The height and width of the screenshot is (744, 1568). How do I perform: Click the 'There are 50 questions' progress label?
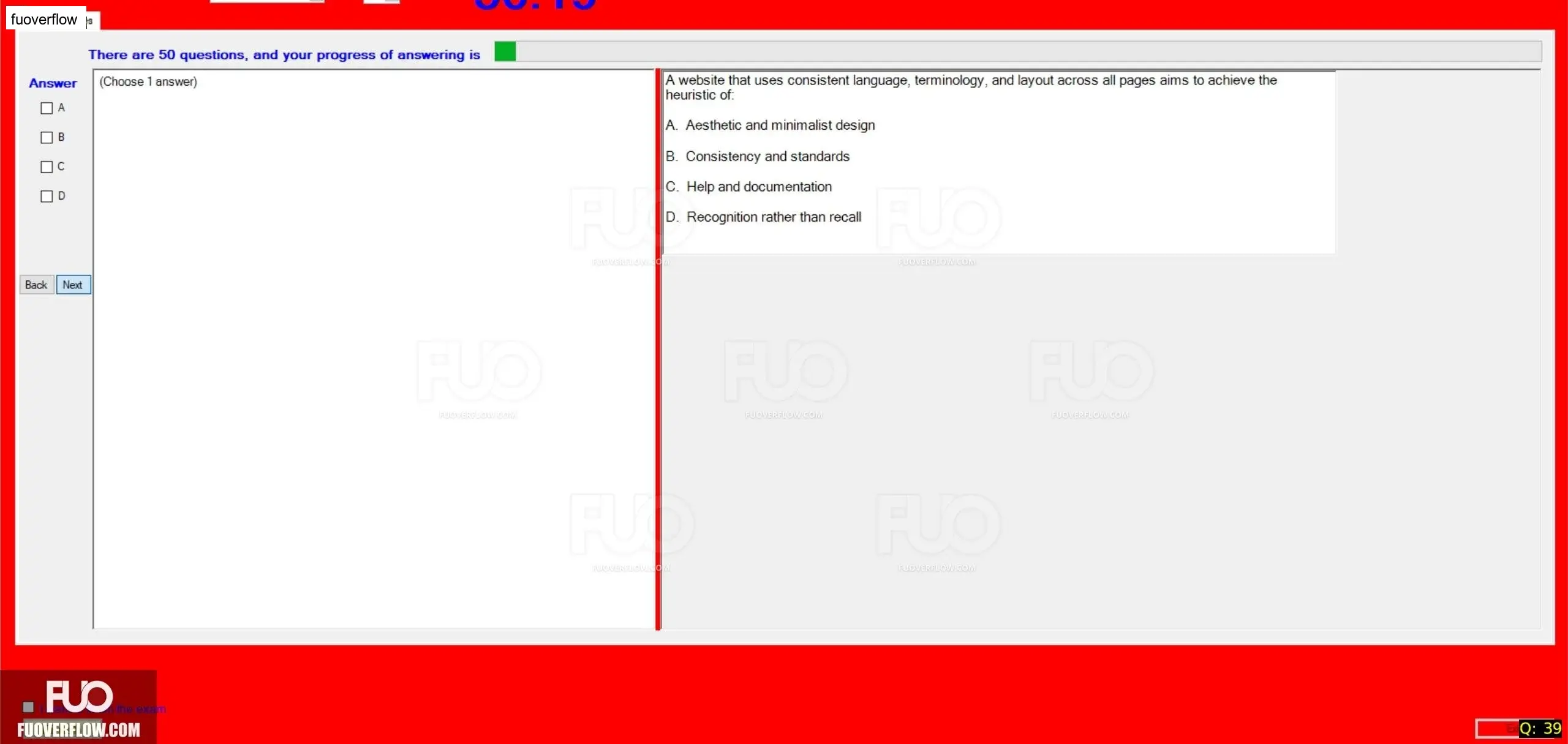[x=284, y=54]
